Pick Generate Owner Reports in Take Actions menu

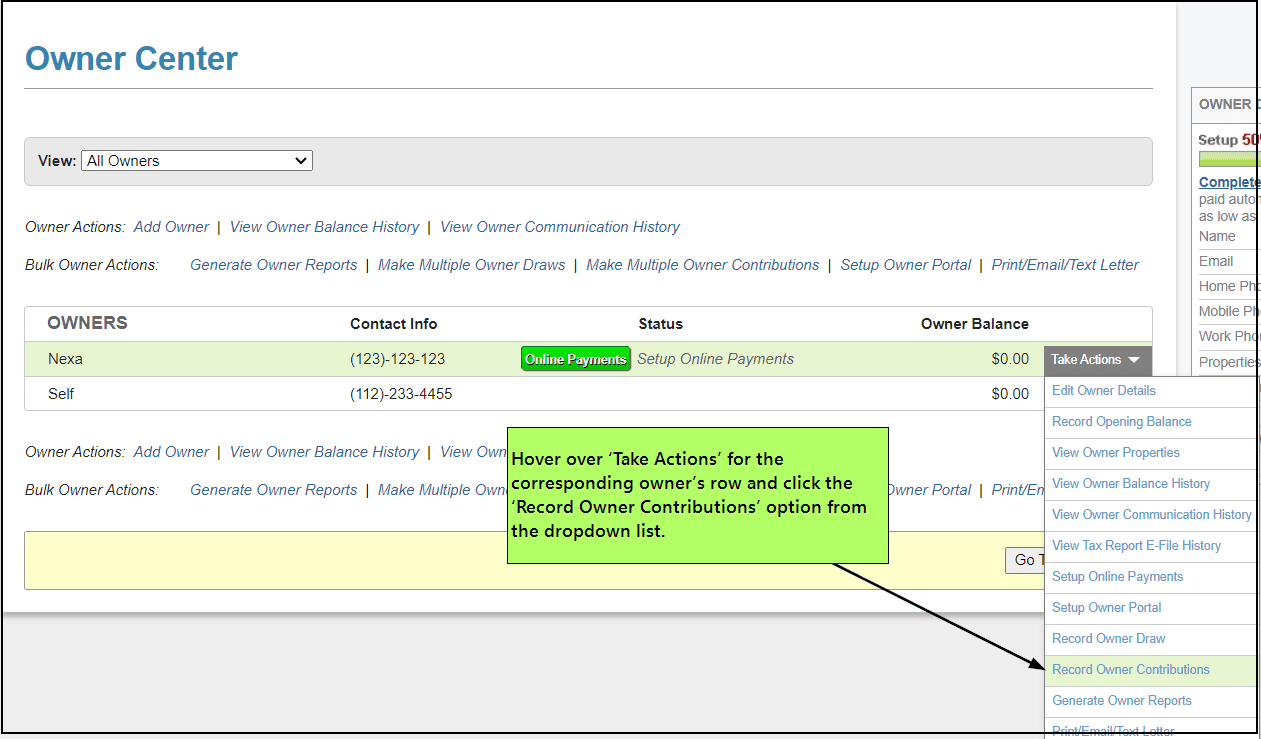click(1121, 701)
